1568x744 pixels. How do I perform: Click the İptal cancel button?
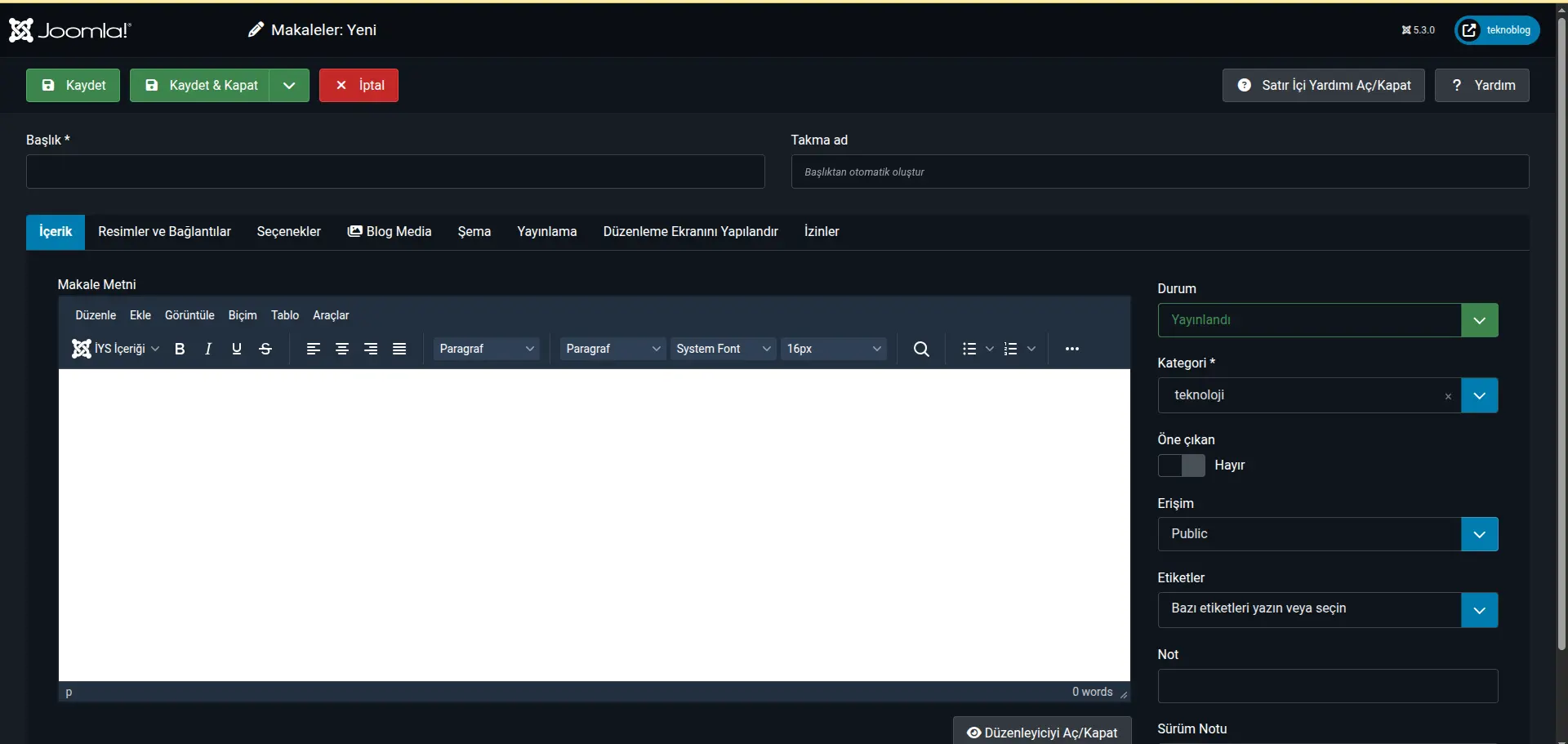pos(359,86)
